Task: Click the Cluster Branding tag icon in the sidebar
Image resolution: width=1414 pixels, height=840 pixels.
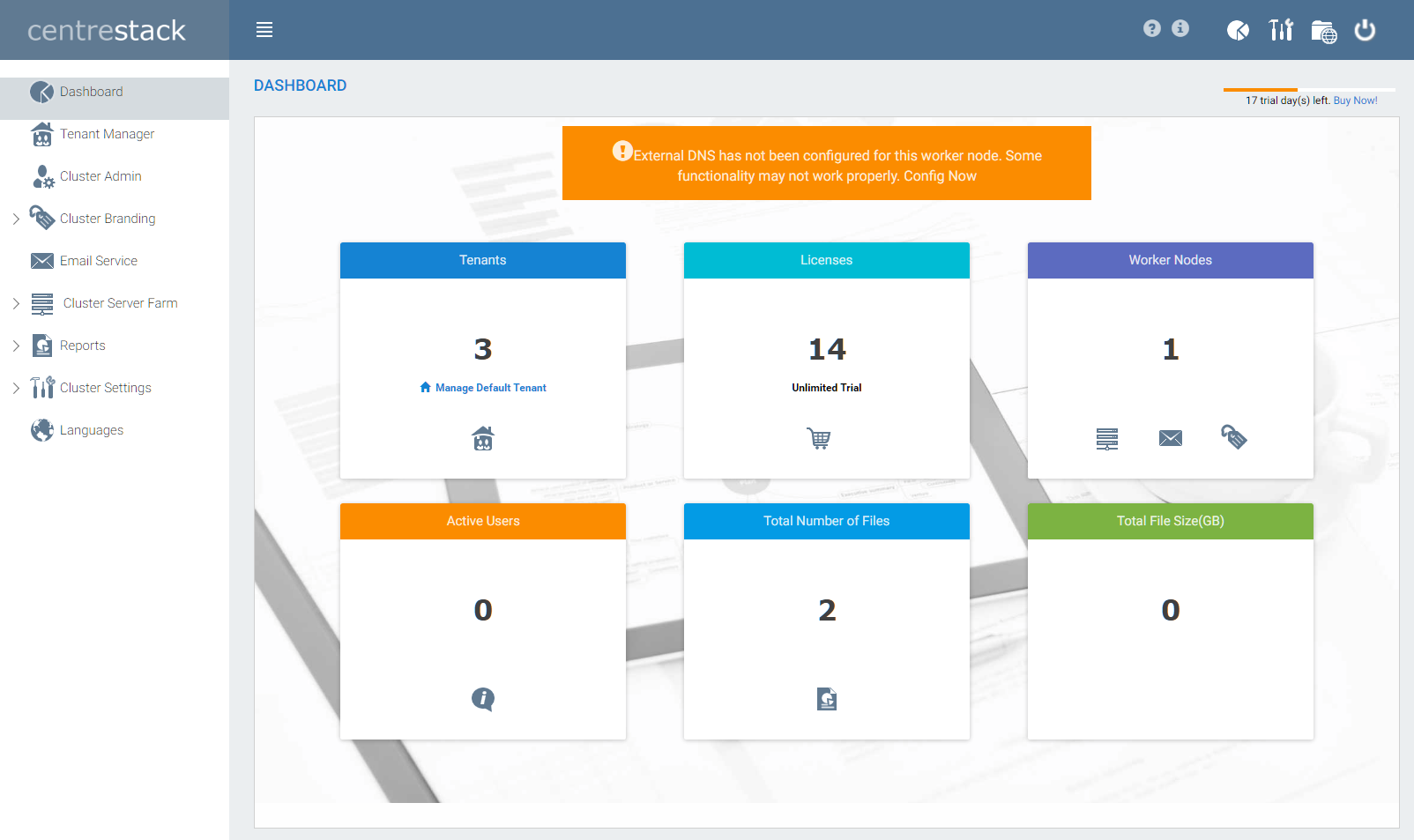Action: pyautogui.click(x=41, y=218)
